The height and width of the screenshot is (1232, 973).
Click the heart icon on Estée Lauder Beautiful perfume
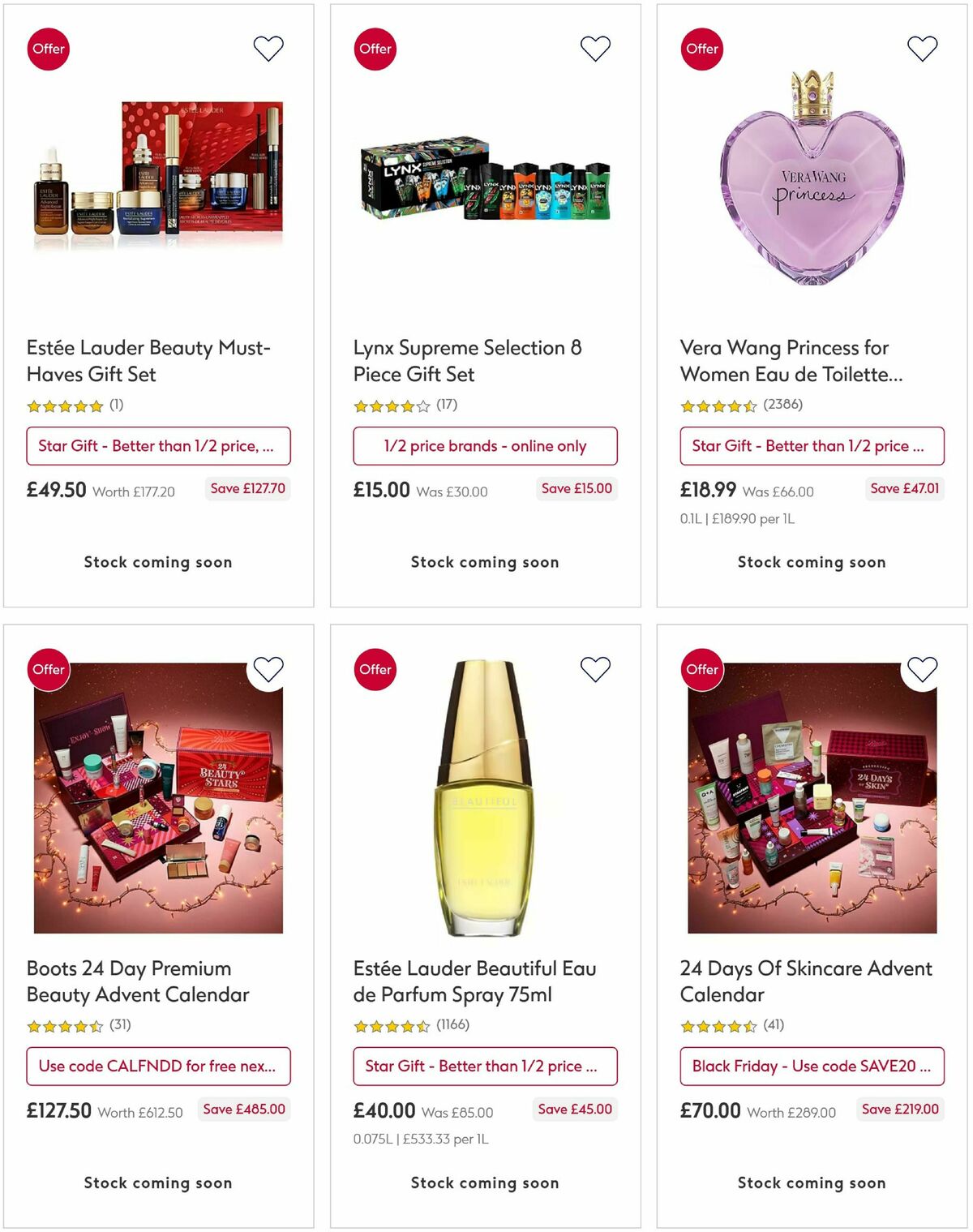point(594,668)
